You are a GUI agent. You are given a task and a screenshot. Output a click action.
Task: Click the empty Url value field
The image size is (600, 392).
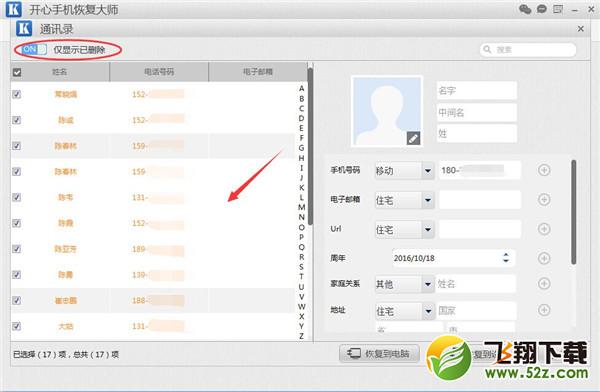coord(480,229)
